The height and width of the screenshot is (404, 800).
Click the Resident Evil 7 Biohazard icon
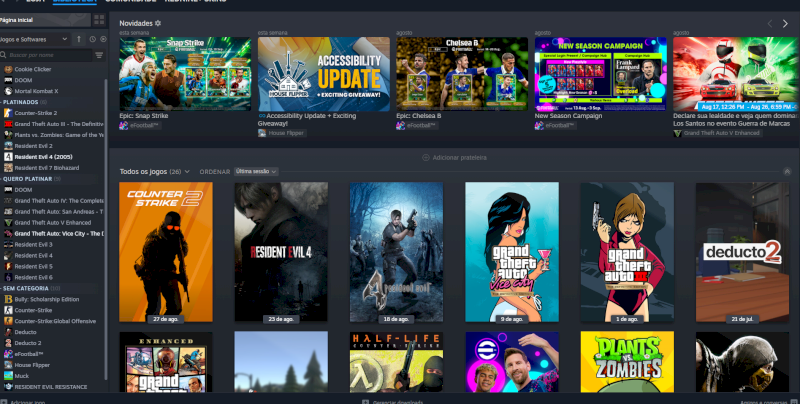click(x=8, y=168)
